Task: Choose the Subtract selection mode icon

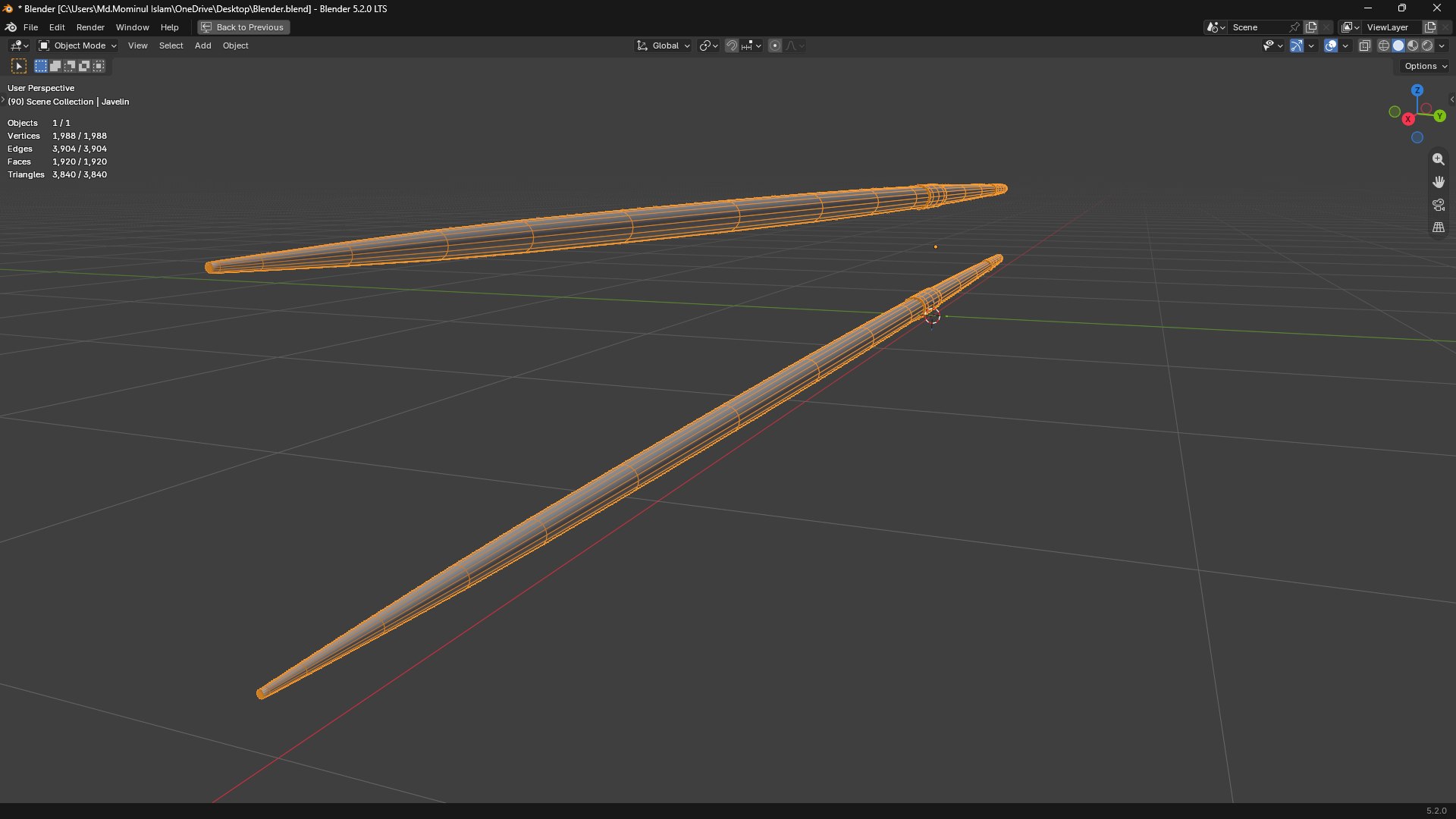Action: tap(70, 67)
